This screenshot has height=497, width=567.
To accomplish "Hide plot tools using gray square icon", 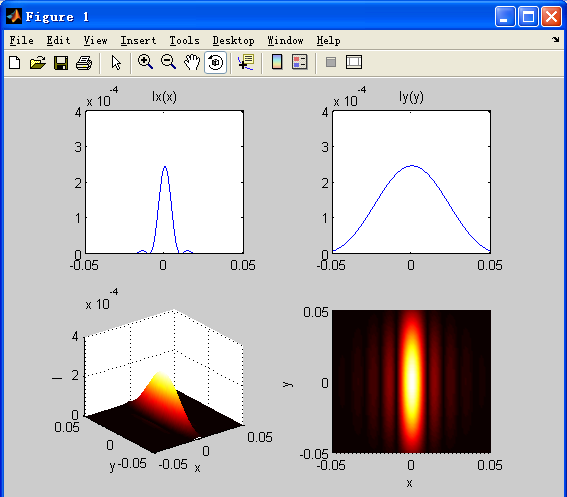I will [331, 62].
